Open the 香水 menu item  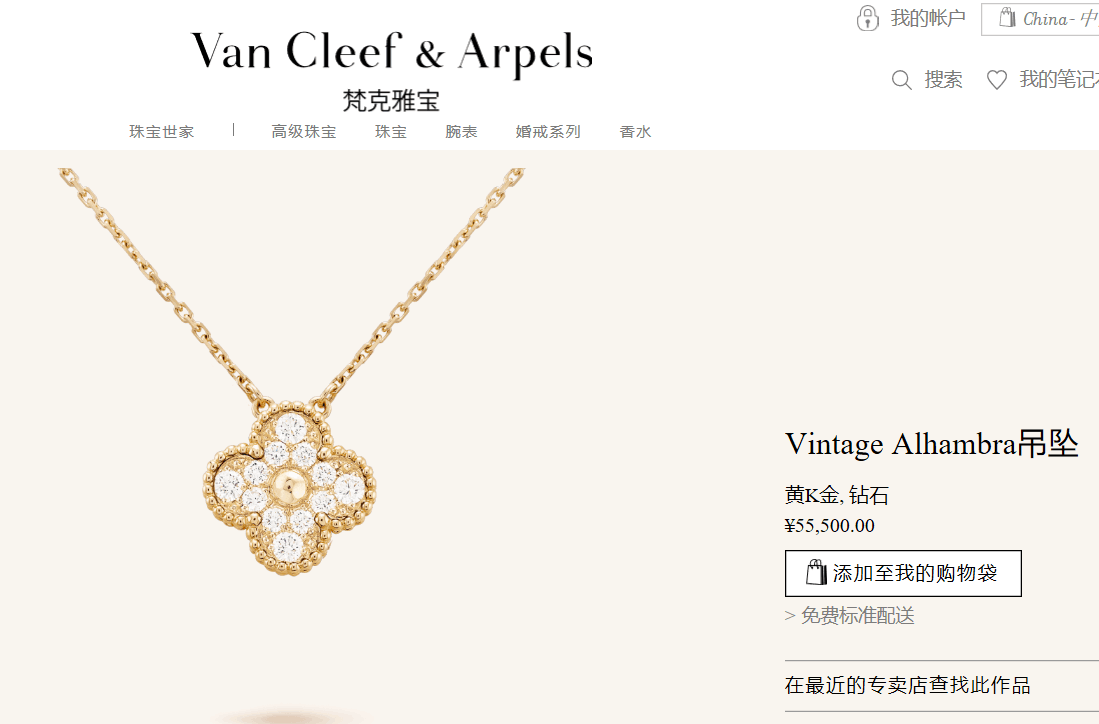tap(635, 132)
